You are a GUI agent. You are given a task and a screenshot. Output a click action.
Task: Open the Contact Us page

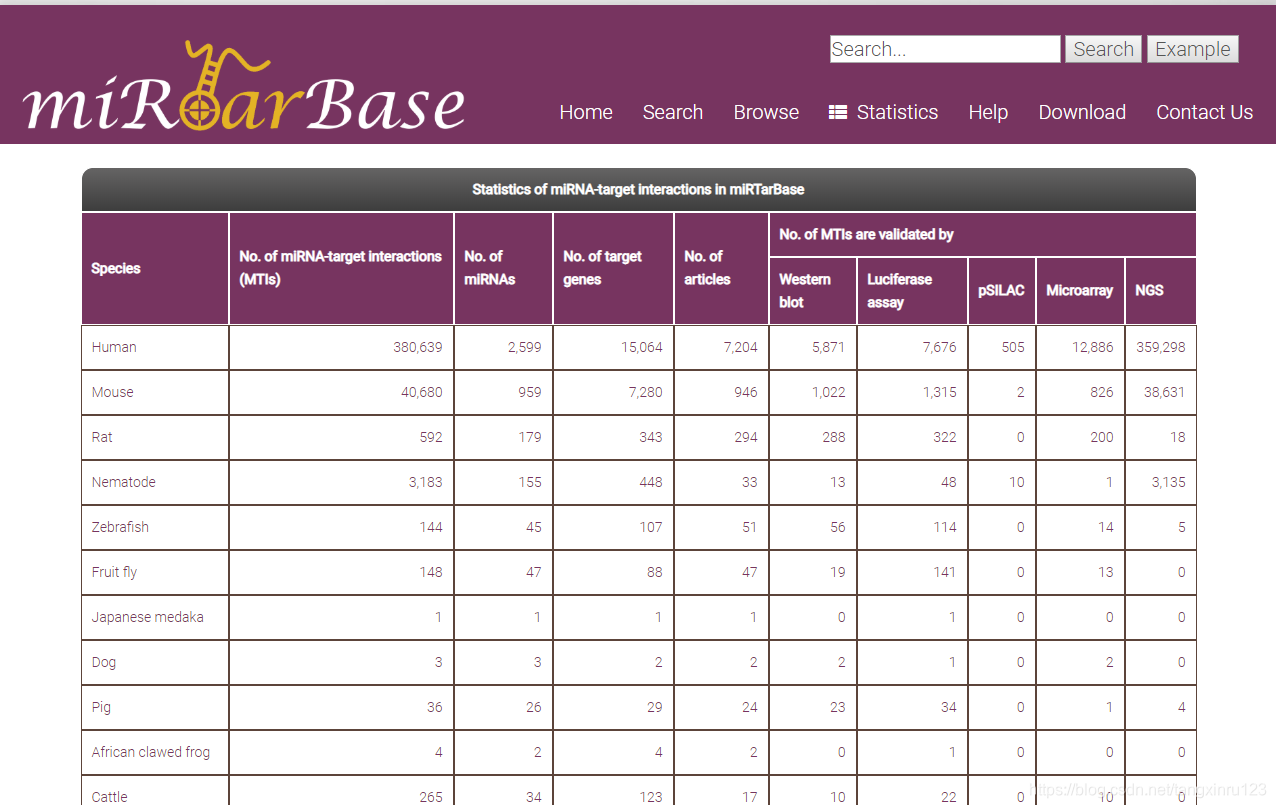[x=1204, y=112]
